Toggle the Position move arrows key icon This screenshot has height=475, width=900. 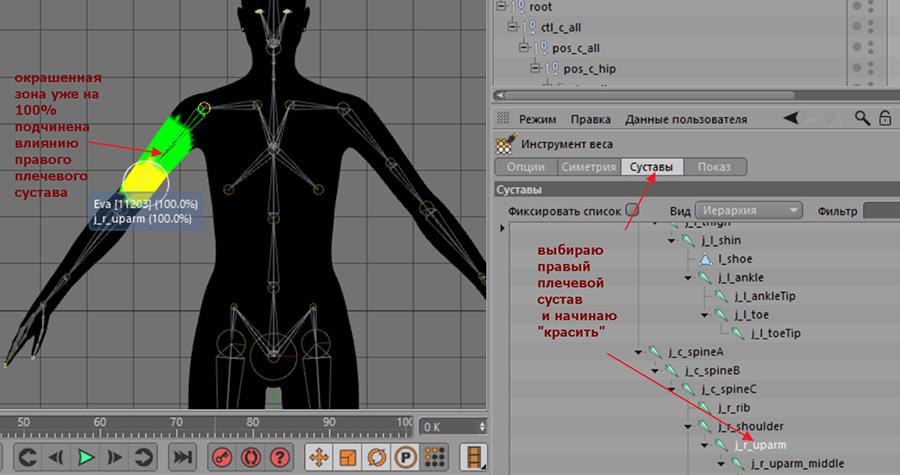click(x=319, y=458)
